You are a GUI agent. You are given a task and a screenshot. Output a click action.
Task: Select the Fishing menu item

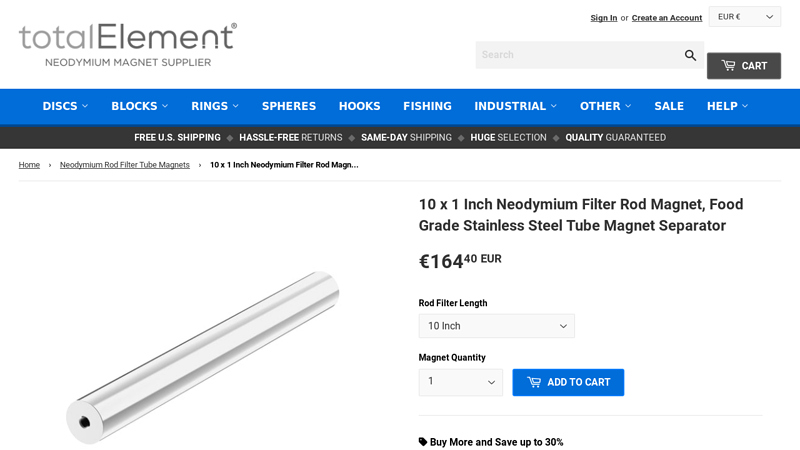[x=427, y=106]
